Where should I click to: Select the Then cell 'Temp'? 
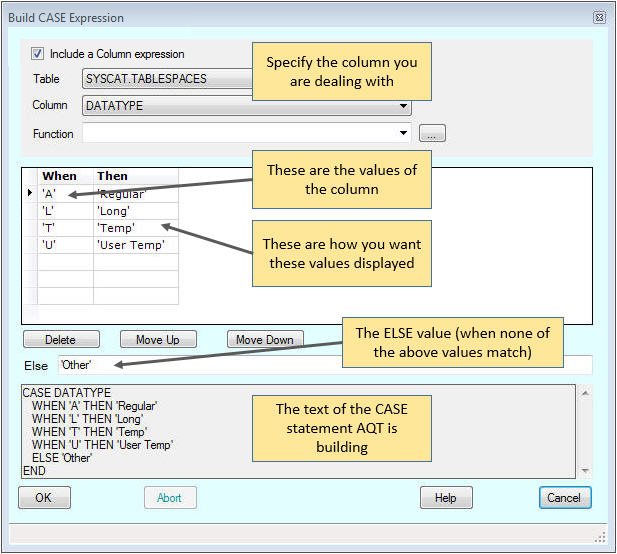136,228
